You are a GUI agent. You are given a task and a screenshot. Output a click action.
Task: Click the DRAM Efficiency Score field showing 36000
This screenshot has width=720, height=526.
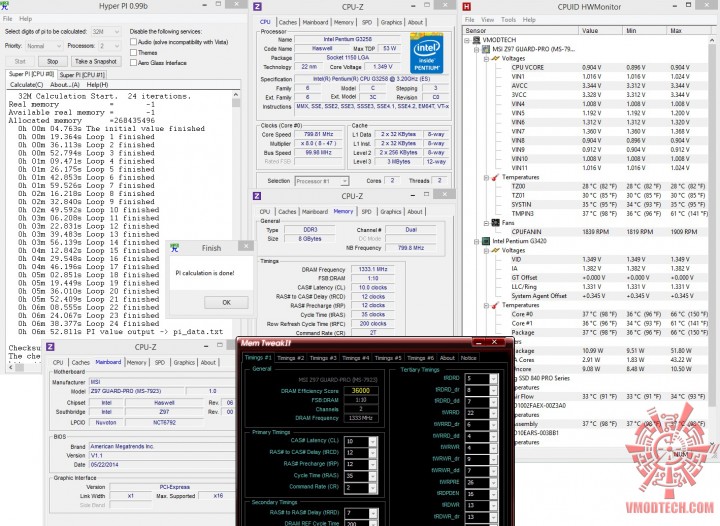tap(361, 391)
